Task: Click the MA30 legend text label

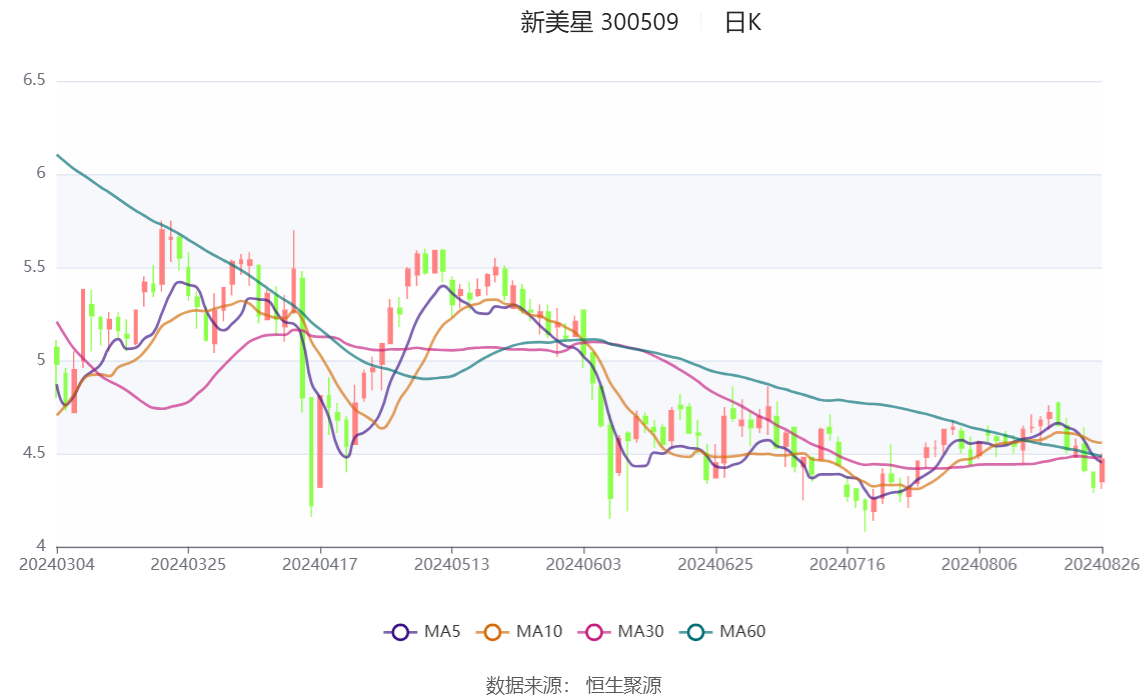Action: 641,632
